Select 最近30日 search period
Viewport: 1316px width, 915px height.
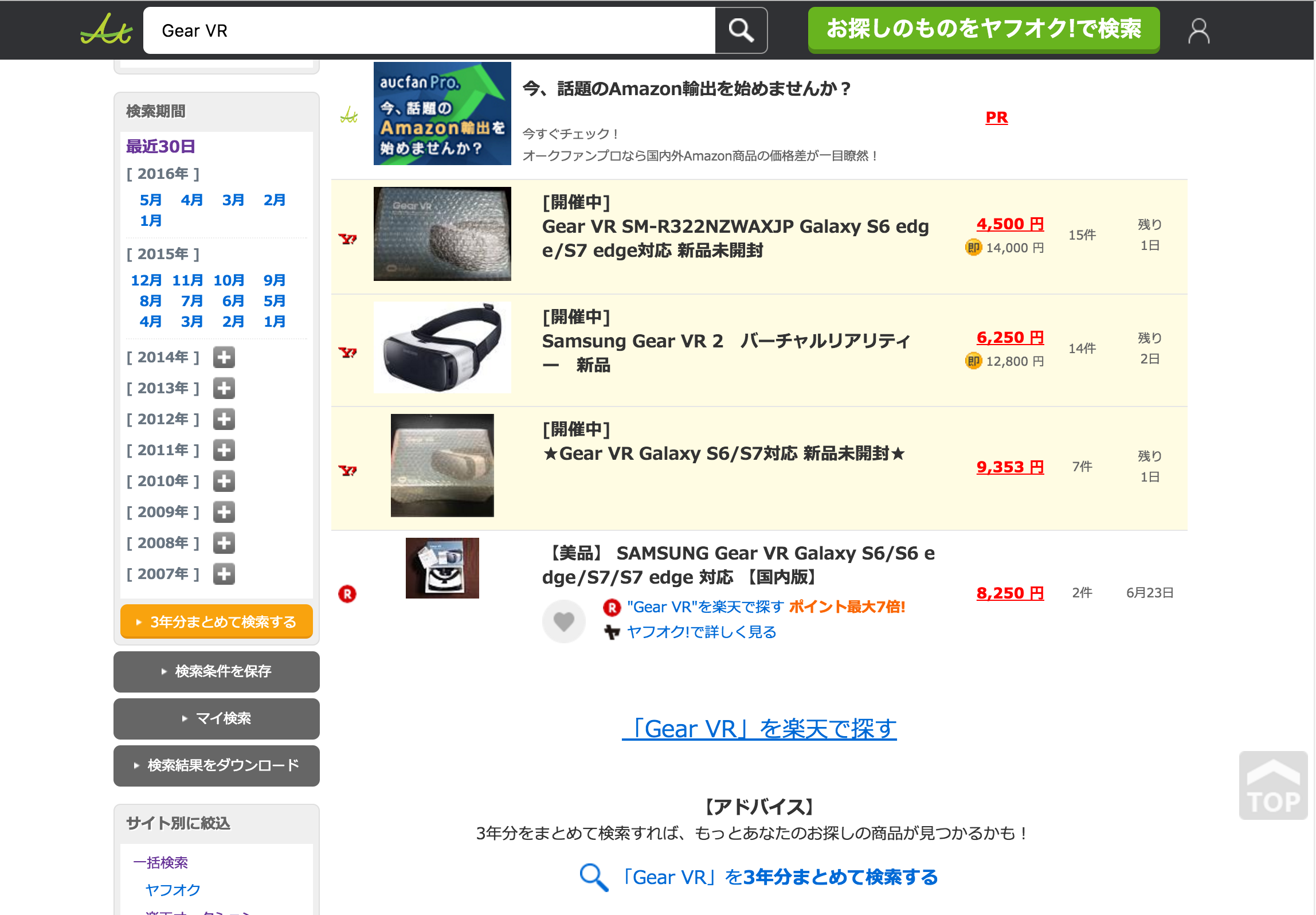coord(160,147)
